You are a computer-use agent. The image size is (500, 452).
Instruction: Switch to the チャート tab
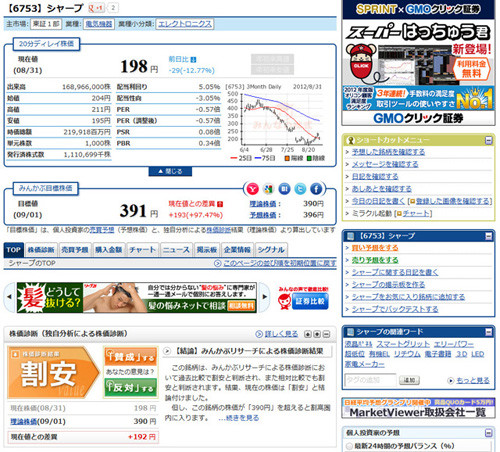click(x=143, y=250)
